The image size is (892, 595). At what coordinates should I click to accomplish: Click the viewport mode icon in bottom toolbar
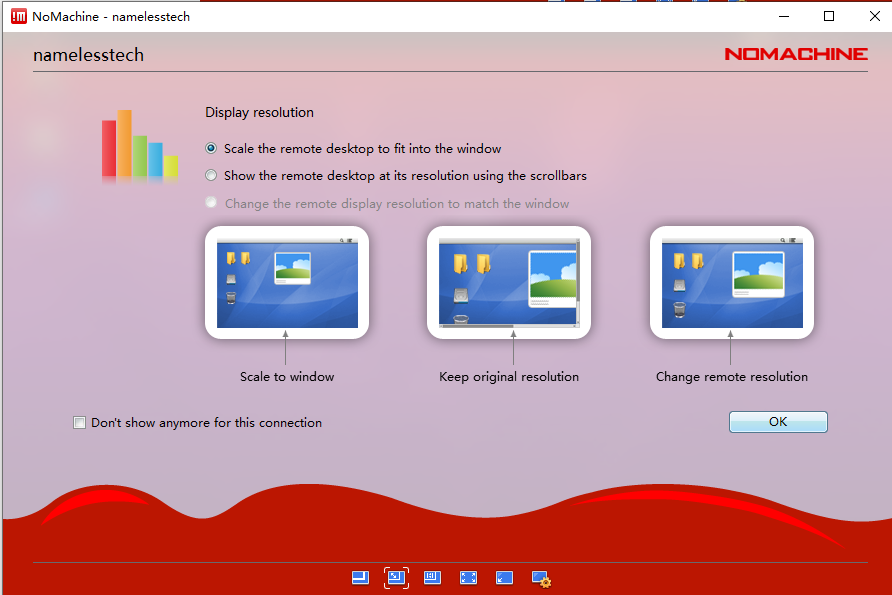point(360,578)
